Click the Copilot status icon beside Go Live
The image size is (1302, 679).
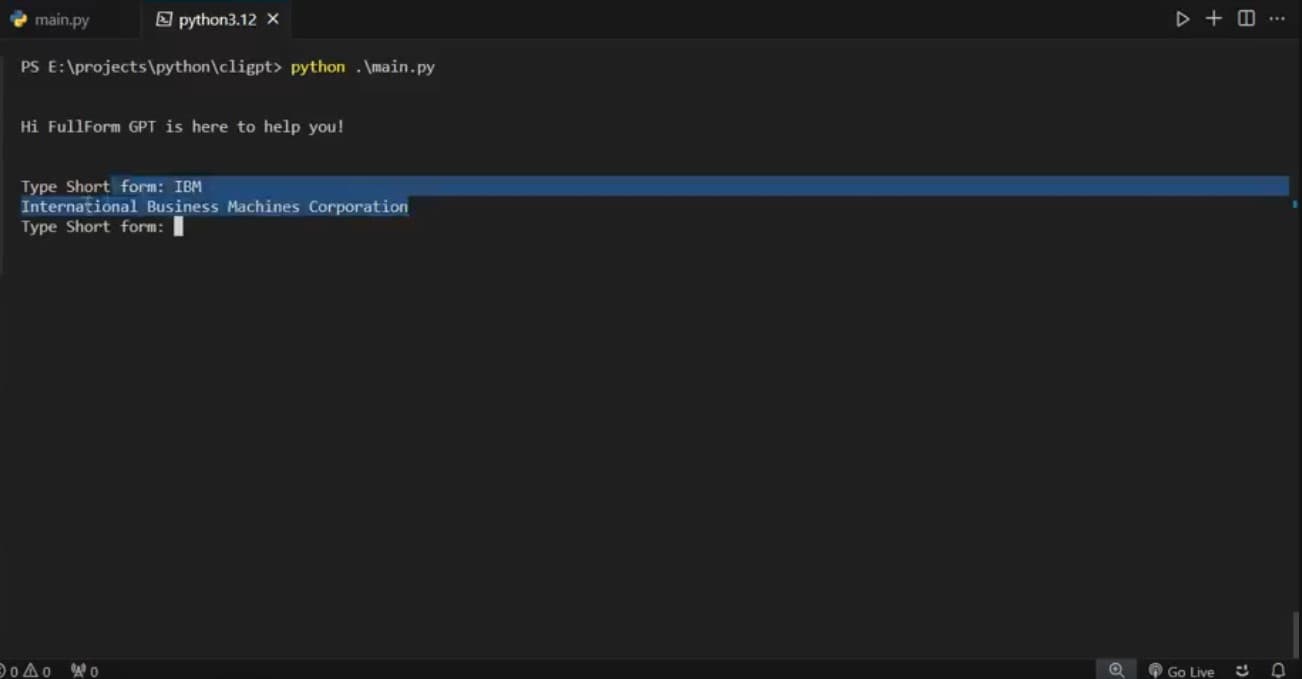tap(1242, 671)
